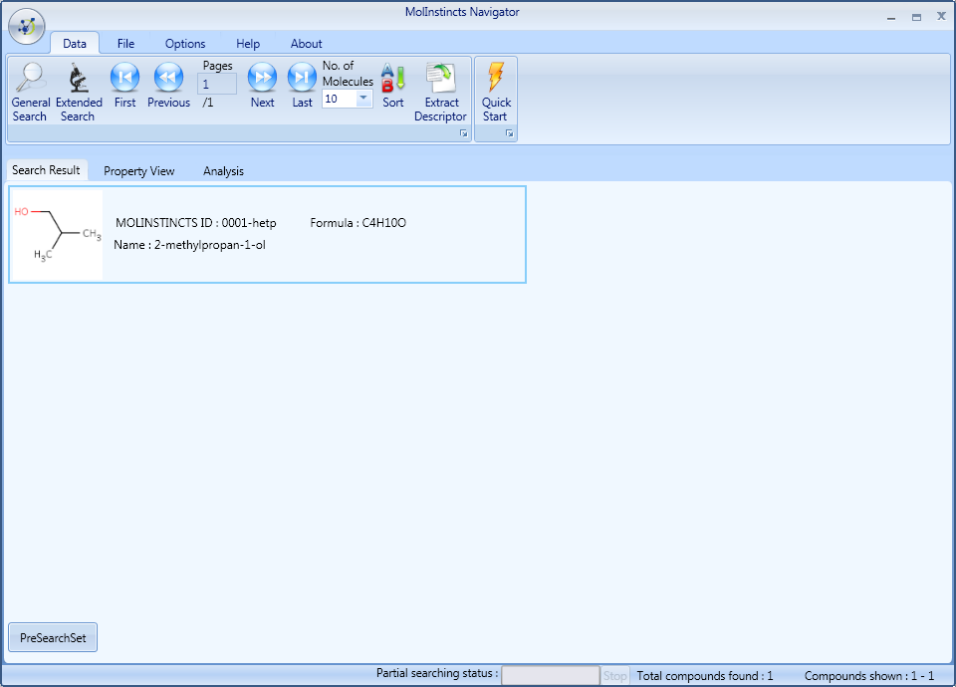Sort the search results

point(393,86)
